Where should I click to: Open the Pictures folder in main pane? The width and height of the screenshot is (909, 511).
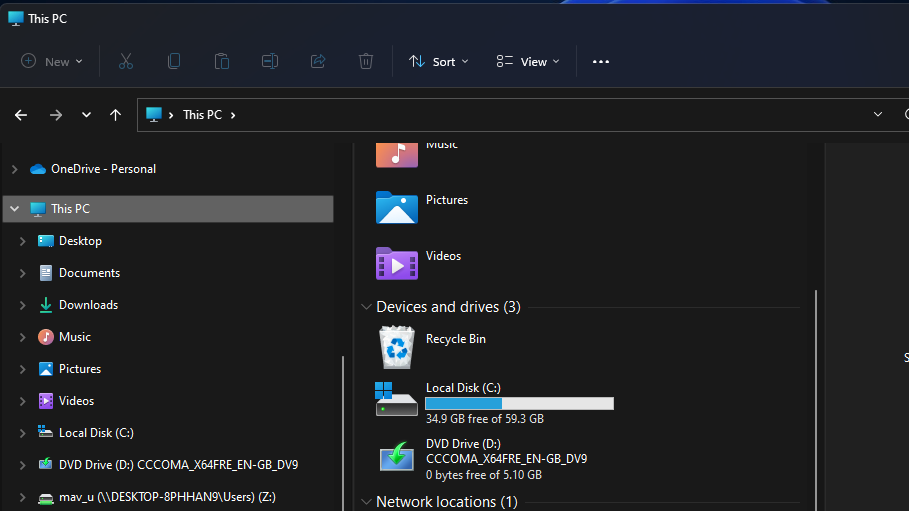pos(397,207)
